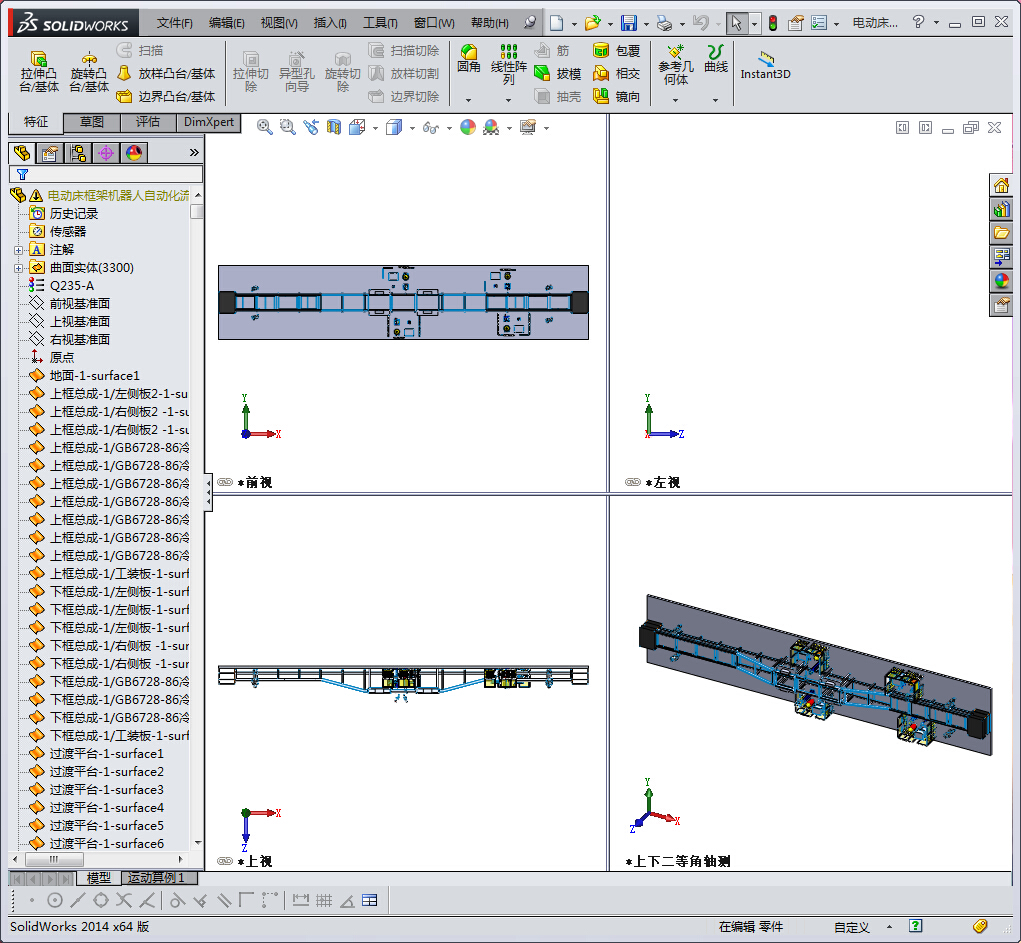This screenshot has height=943, width=1021.
Task: Switch to the 草图 (Sketch) tab
Action: click(x=92, y=122)
